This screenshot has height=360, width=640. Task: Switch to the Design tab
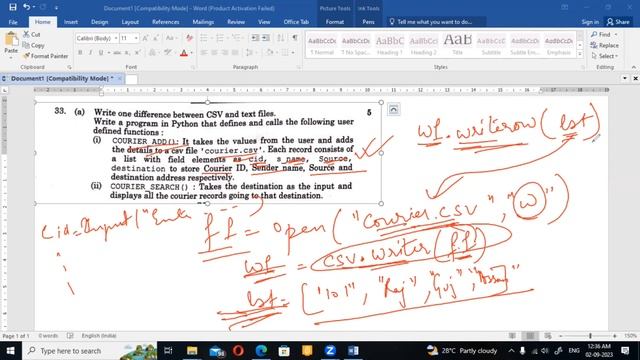(99, 22)
